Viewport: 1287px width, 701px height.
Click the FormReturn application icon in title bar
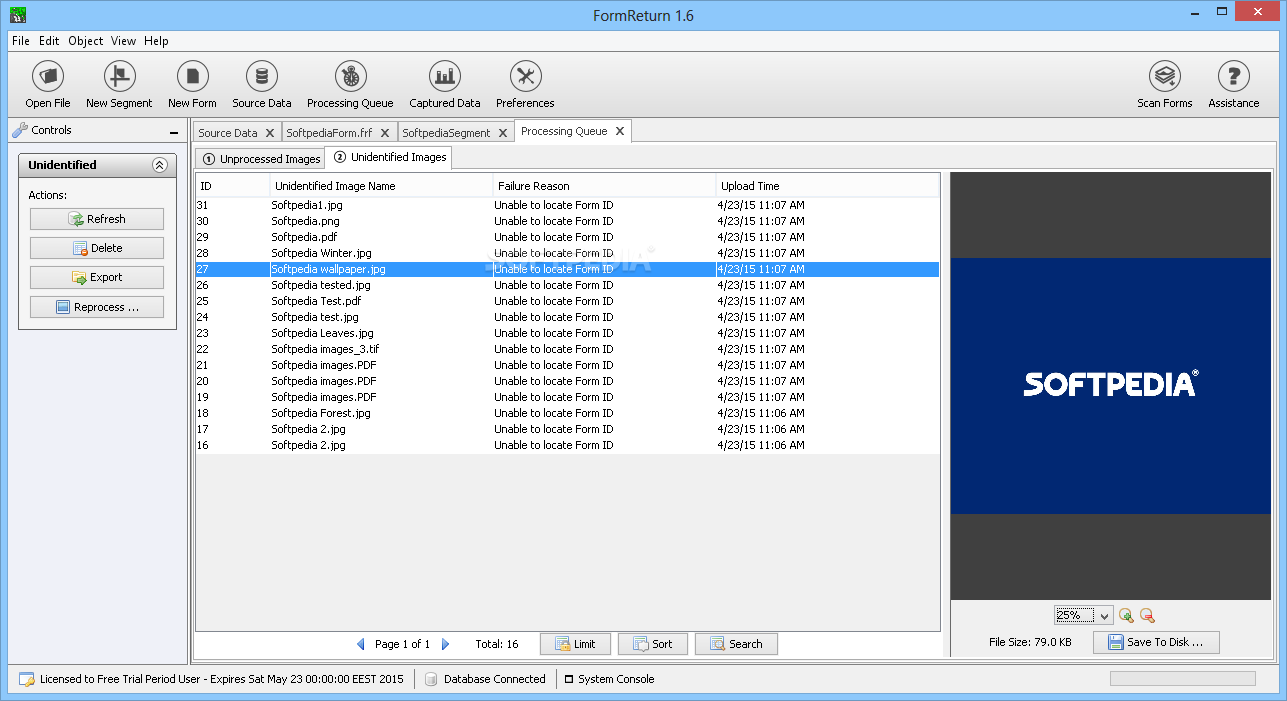click(x=17, y=14)
